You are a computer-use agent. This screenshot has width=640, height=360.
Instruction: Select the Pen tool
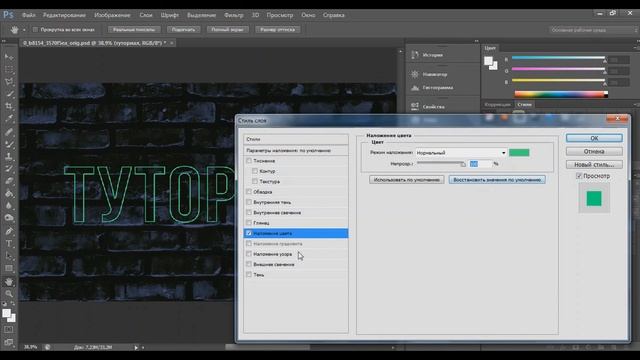9,231
